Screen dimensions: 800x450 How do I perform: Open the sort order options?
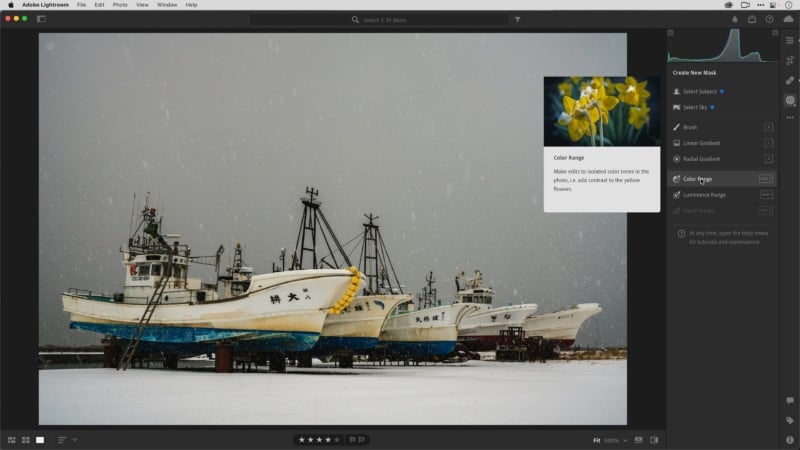[x=62, y=440]
